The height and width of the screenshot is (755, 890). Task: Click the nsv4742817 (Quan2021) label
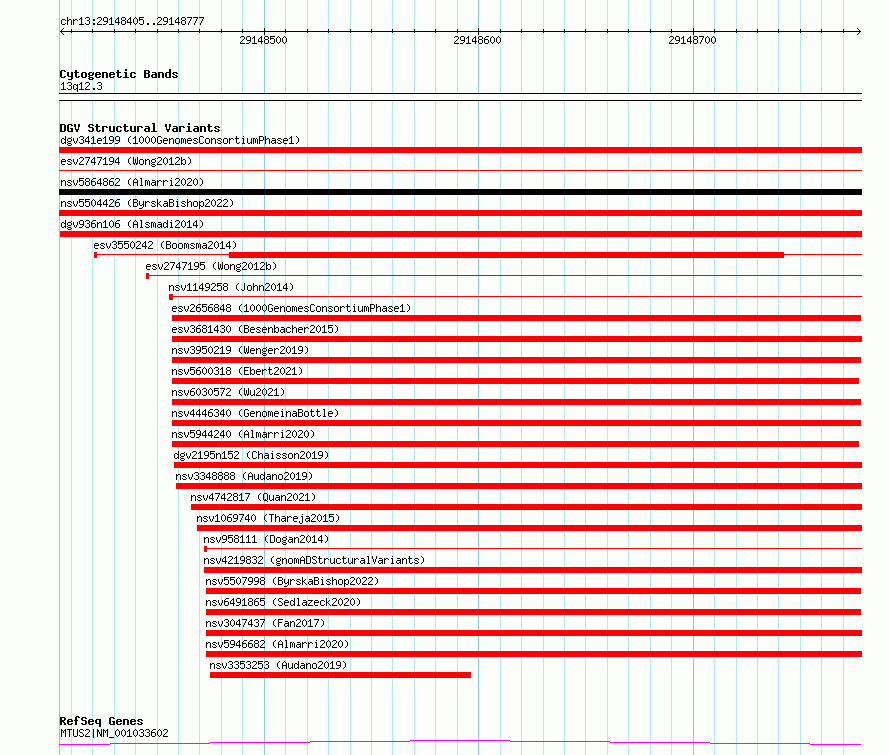click(x=253, y=497)
